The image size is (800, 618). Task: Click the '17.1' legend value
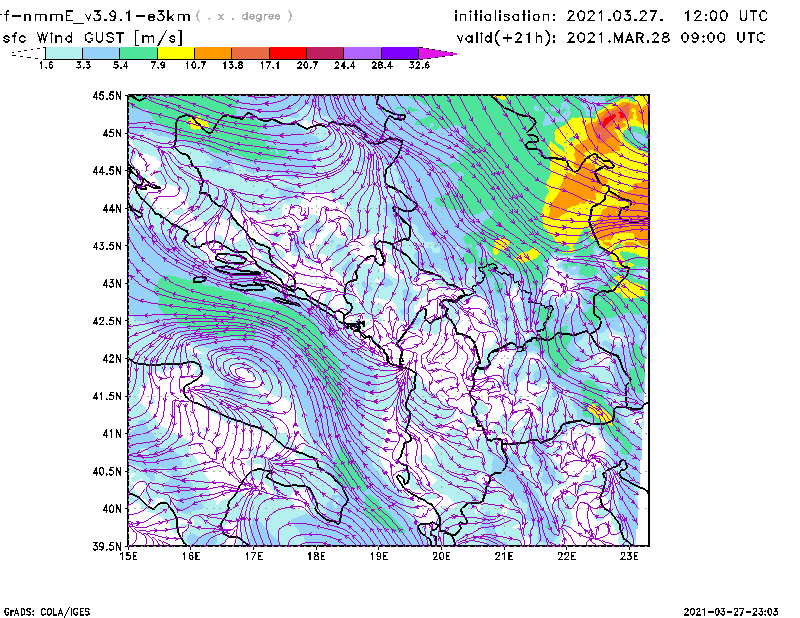270,65
